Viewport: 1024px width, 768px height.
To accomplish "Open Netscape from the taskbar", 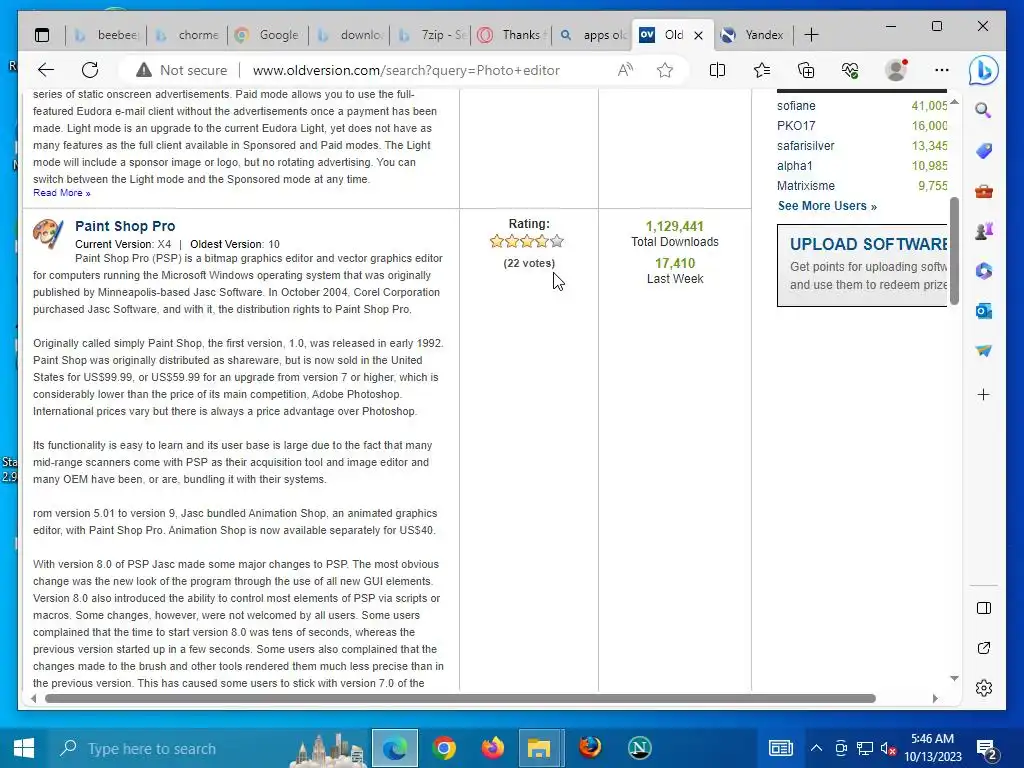I will pos(639,748).
